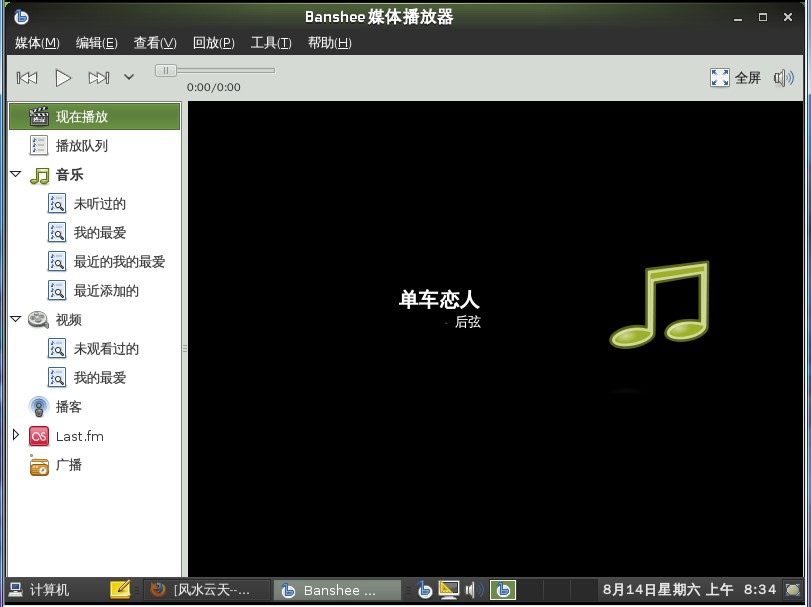
Task: Click the 播放队列 list icon
Action: [39, 146]
